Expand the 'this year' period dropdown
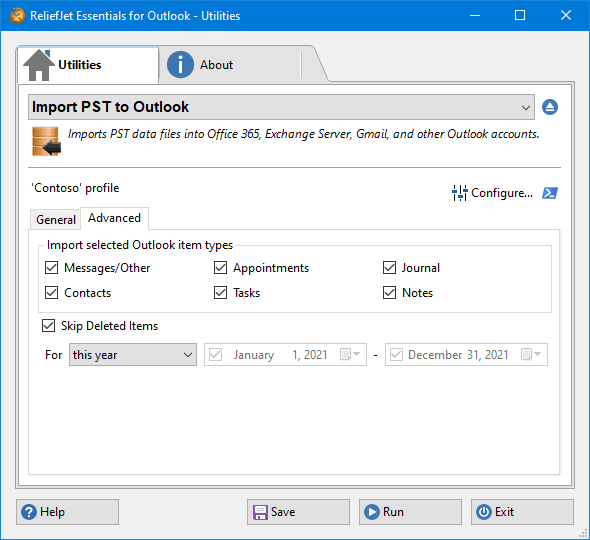This screenshot has height=540, width=590. (133, 354)
